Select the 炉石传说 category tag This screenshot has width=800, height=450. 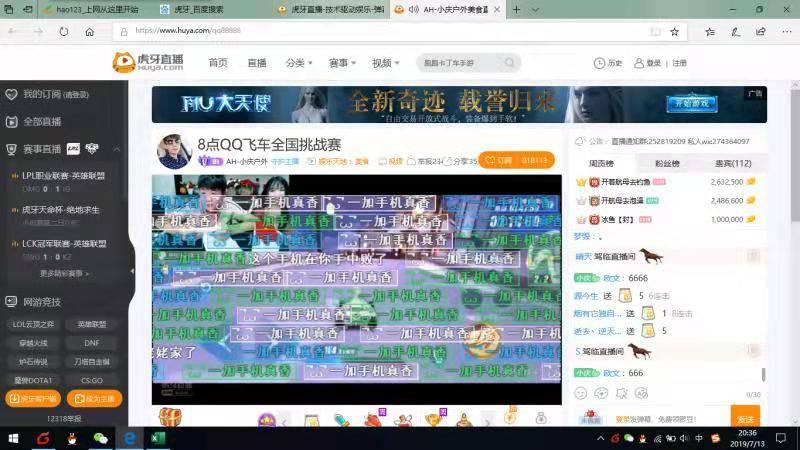click(x=33, y=362)
